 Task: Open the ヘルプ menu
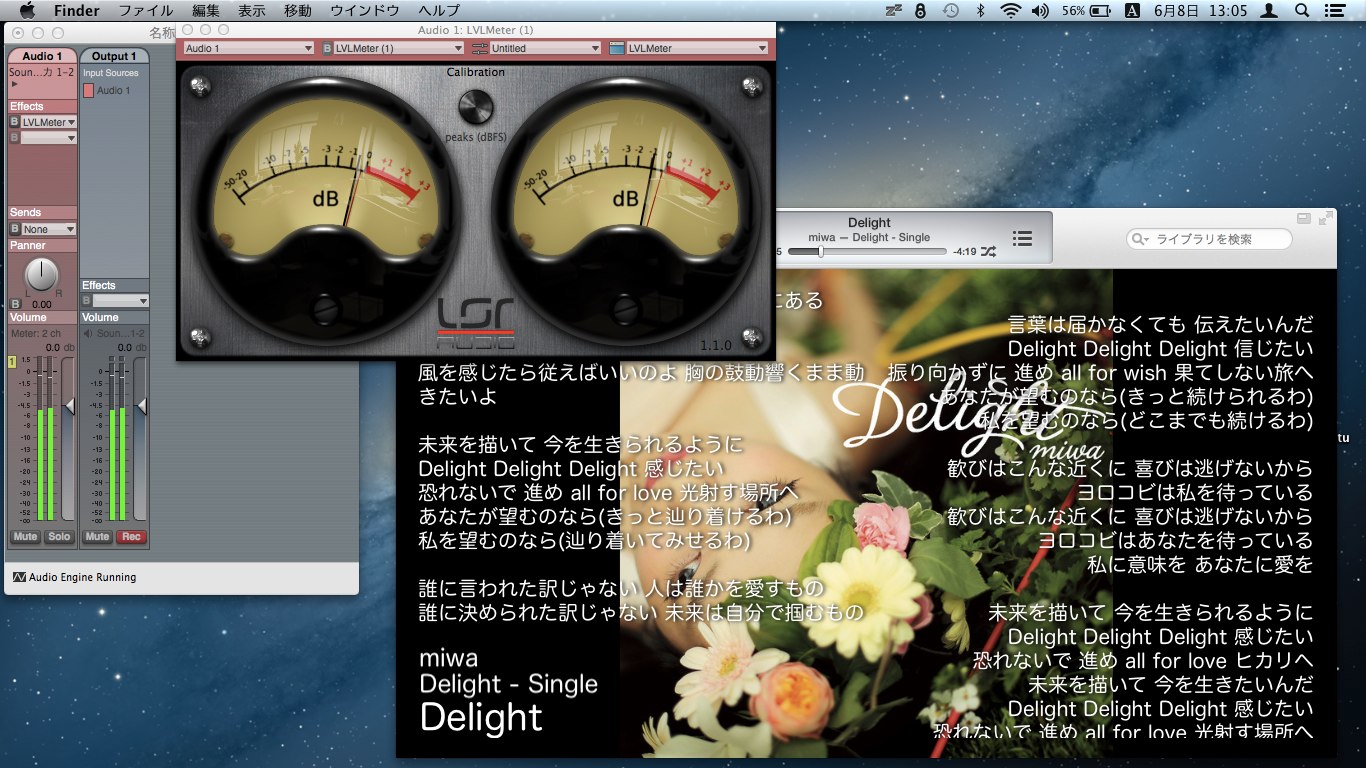439,11
